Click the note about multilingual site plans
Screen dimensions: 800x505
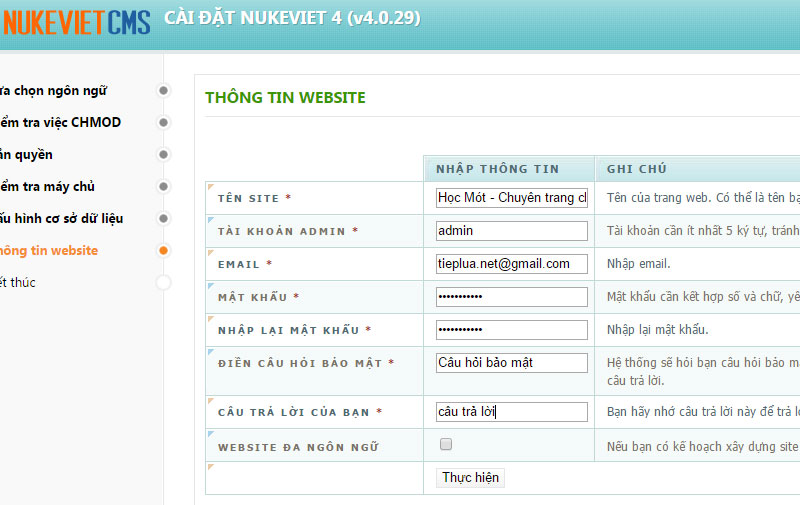pos(703,446)
